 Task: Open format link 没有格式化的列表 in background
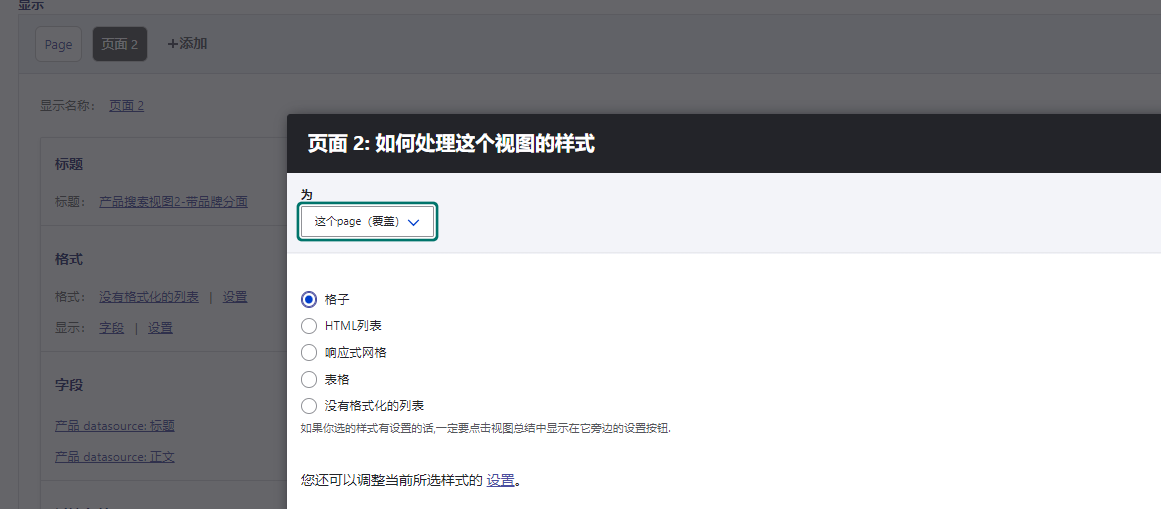click(149, 297)
